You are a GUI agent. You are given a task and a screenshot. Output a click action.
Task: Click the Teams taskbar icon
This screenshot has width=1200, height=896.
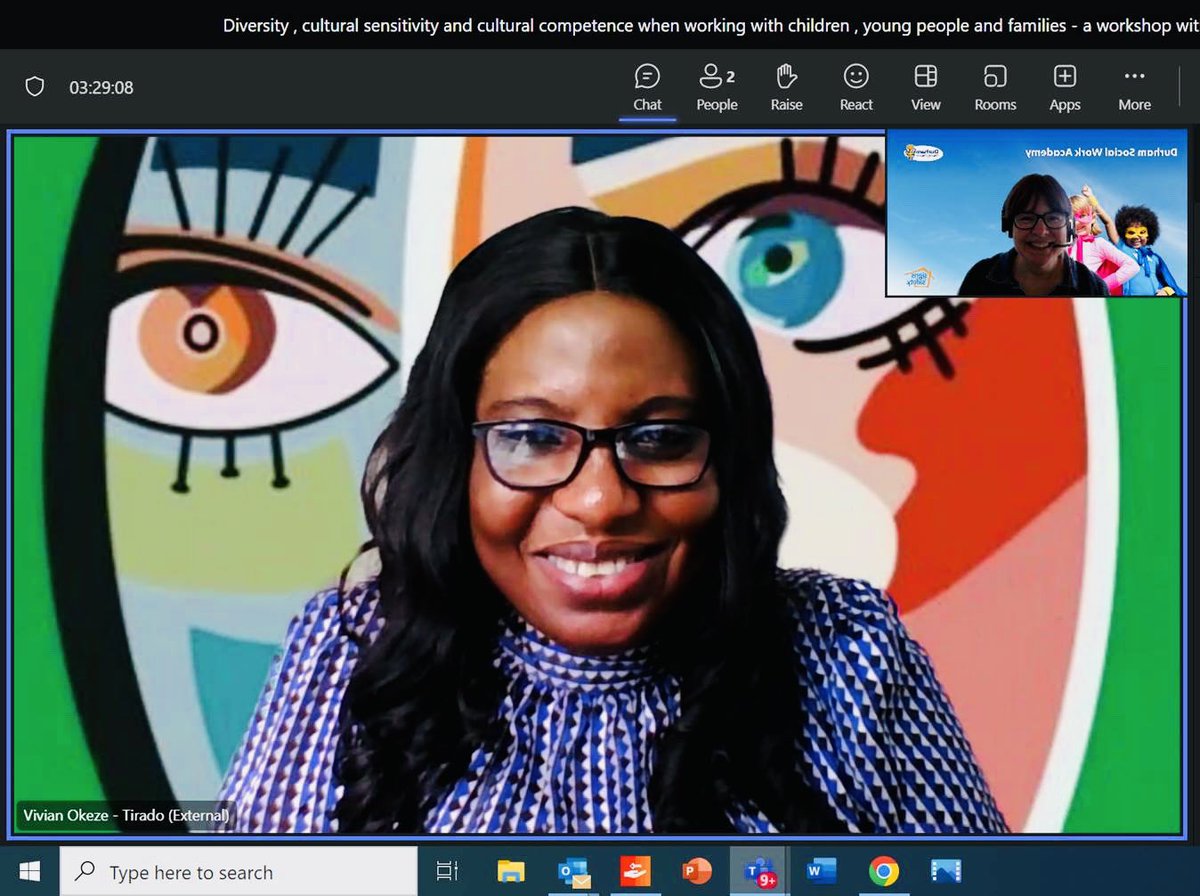[x=759, y=872]
